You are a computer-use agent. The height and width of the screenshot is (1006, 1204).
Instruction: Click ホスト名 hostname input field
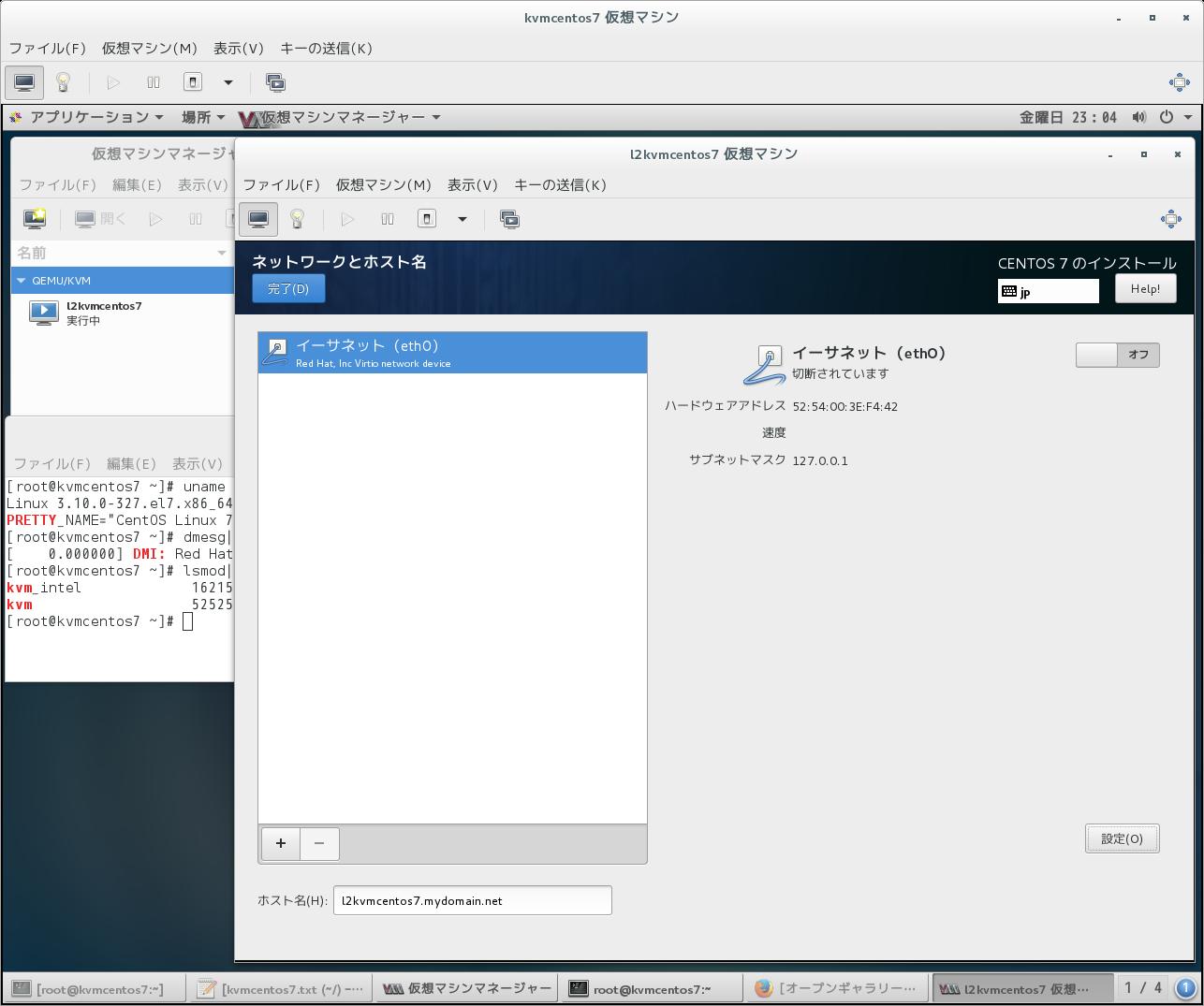pos(472,900)
